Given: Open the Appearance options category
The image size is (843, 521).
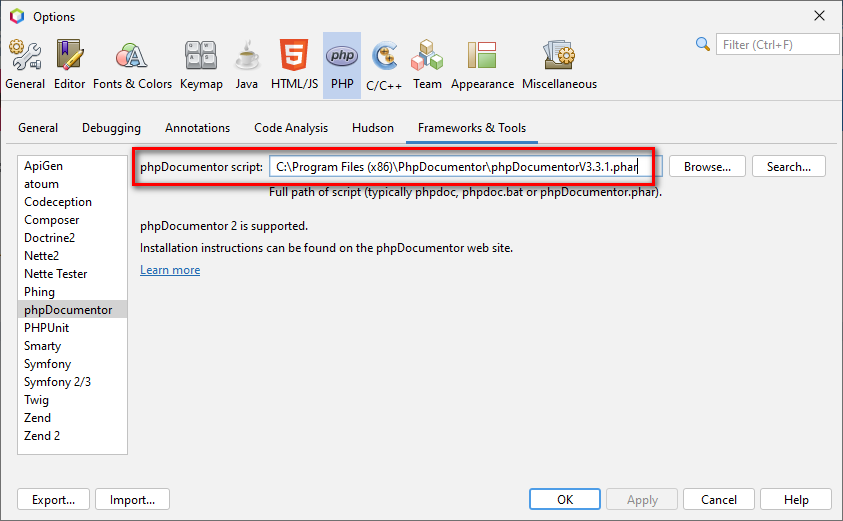Looking at the screenshot, I should [482, 65].
